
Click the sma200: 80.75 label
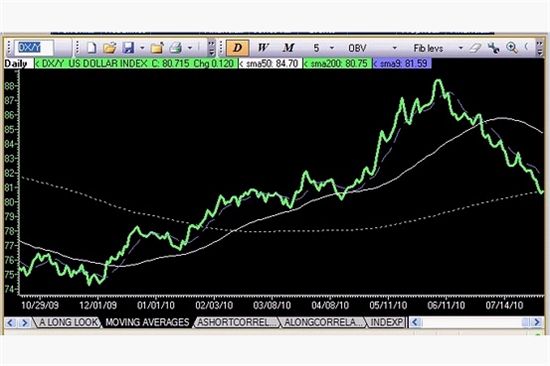coord(337,64)
